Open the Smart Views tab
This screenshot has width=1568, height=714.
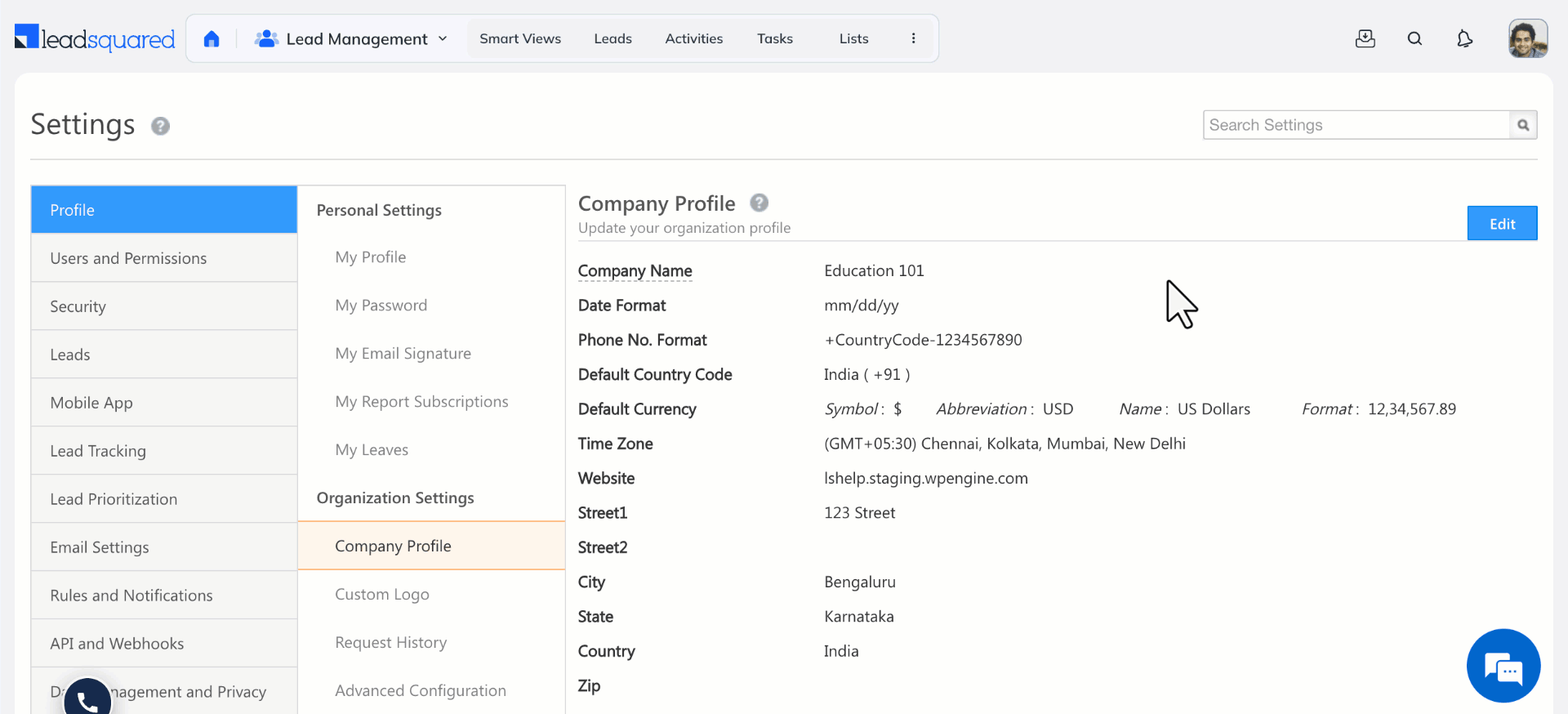click(x=520, y=38)
